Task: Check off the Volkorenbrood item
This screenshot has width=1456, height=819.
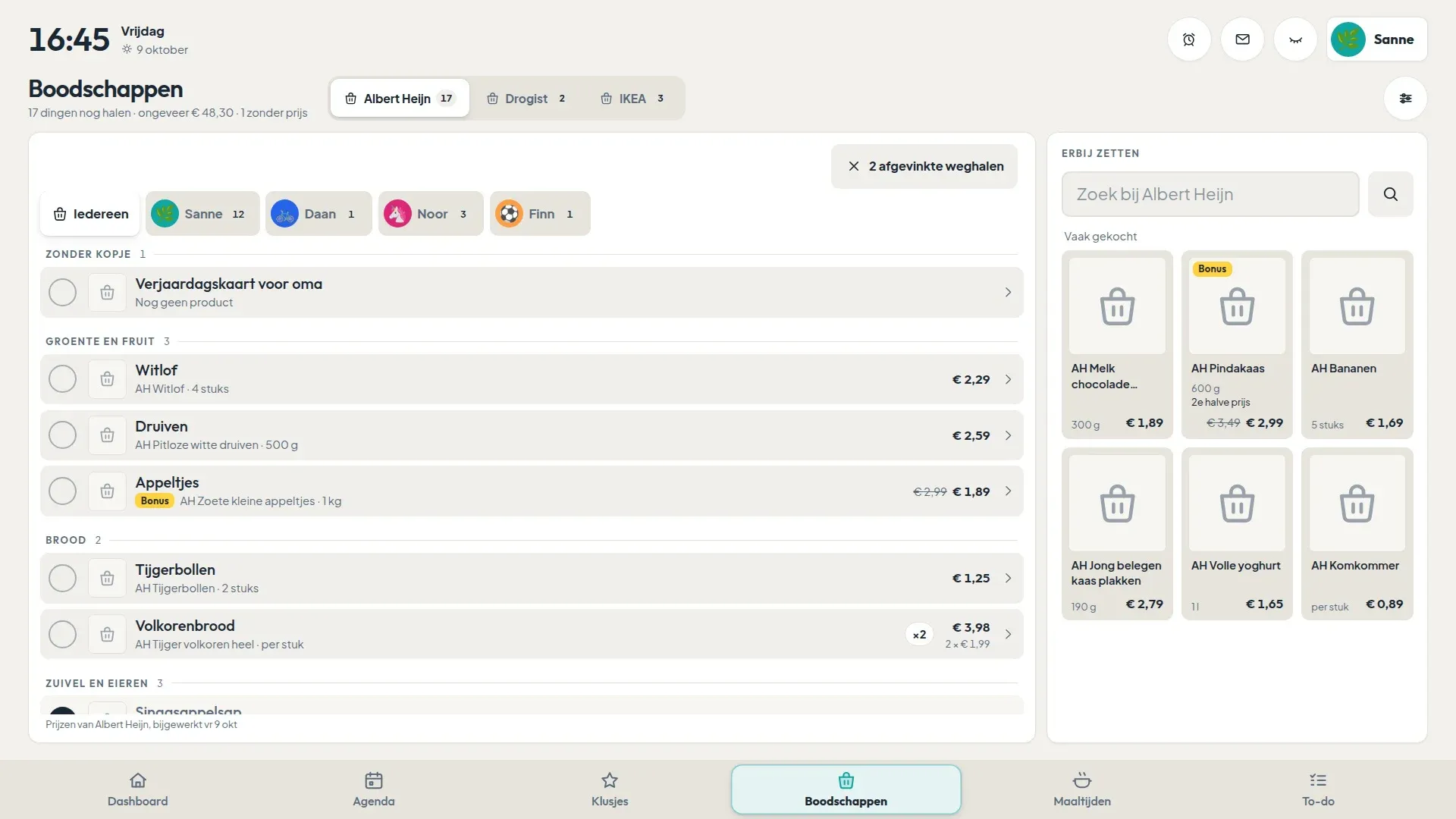Action: [x=62, y=635]
